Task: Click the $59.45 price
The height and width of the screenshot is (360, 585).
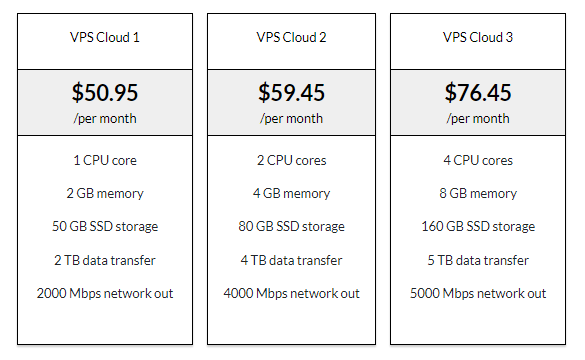Action: (x=291, y=93)
